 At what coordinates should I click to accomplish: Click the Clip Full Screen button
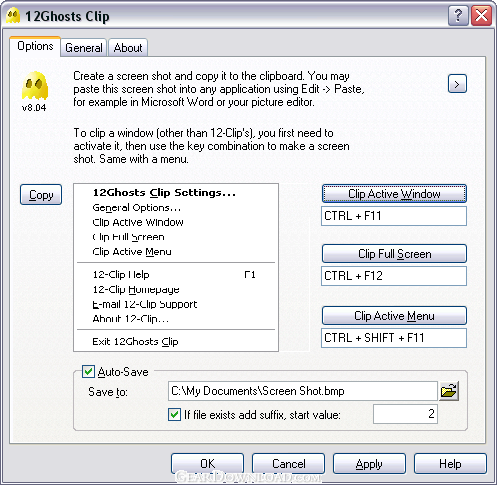394,254
